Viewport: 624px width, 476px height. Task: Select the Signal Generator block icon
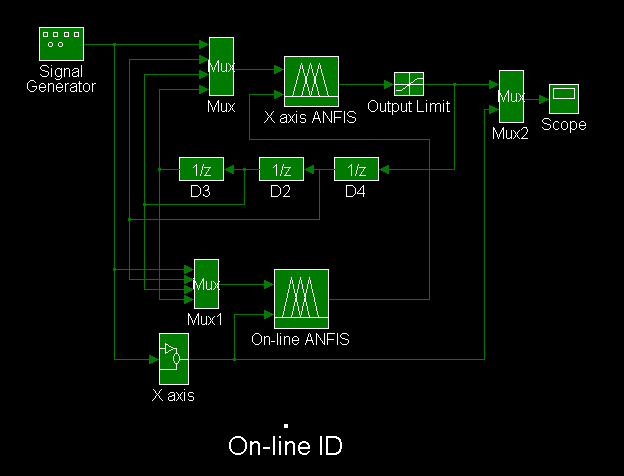62,44
